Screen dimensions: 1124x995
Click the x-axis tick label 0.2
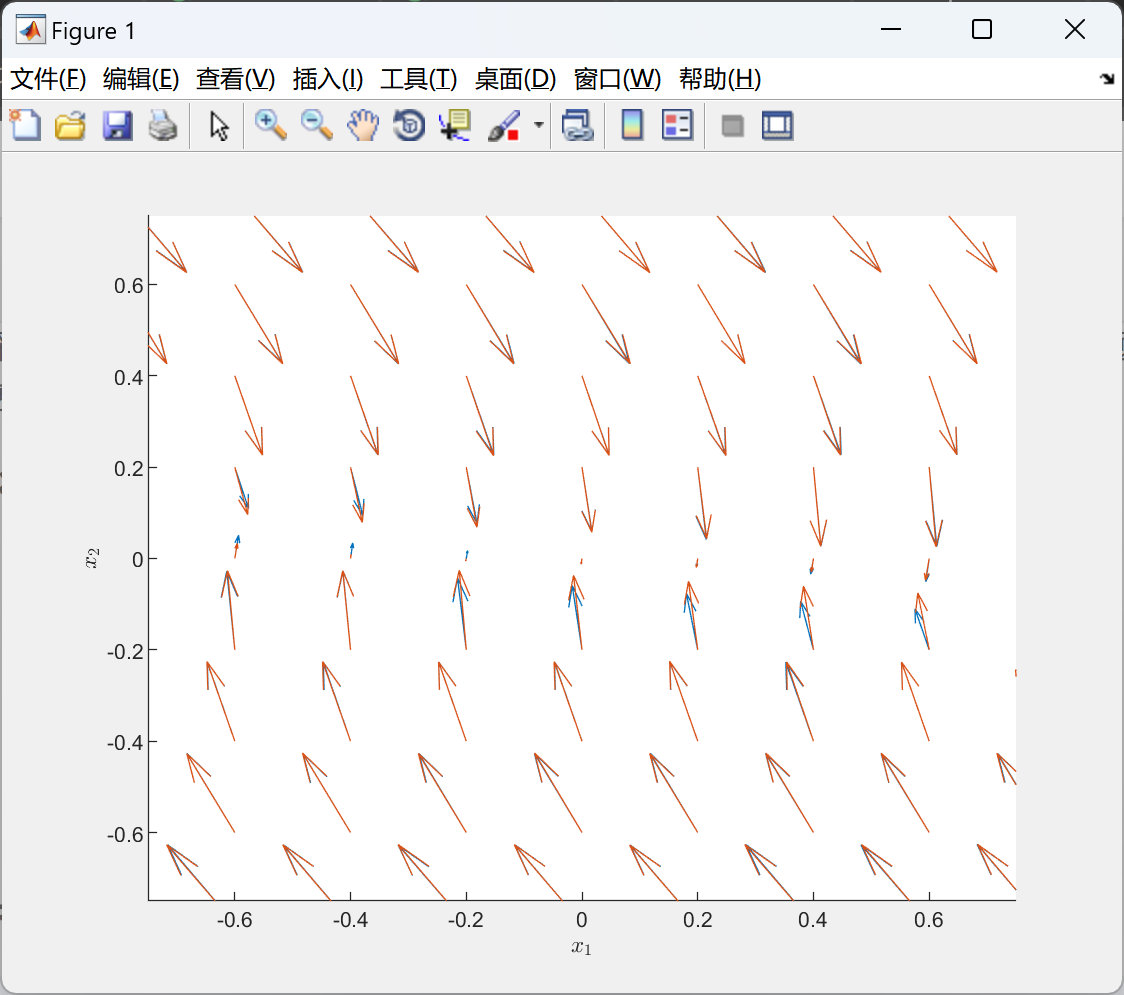[697, 920]
